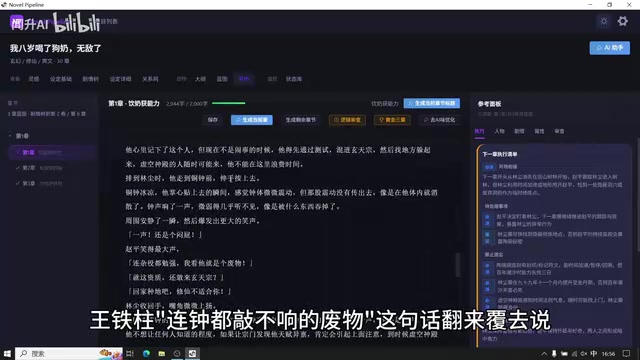Click the 下一章执行清单 card heading
Viewport: 640px width, 360px height.
click(500, 154)
